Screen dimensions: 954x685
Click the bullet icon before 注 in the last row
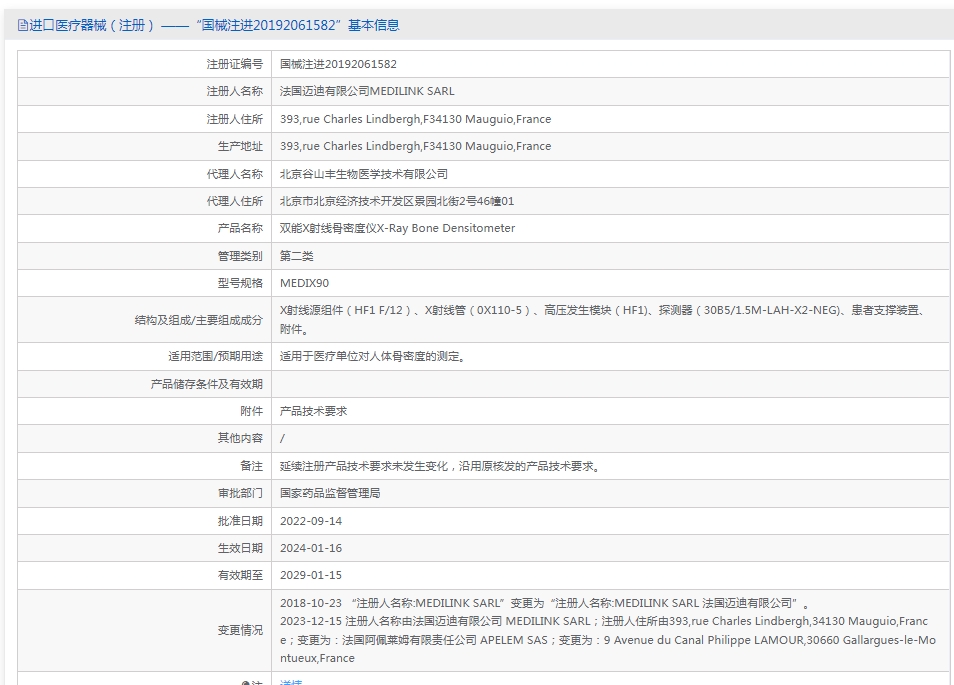[x=246, y=683]
